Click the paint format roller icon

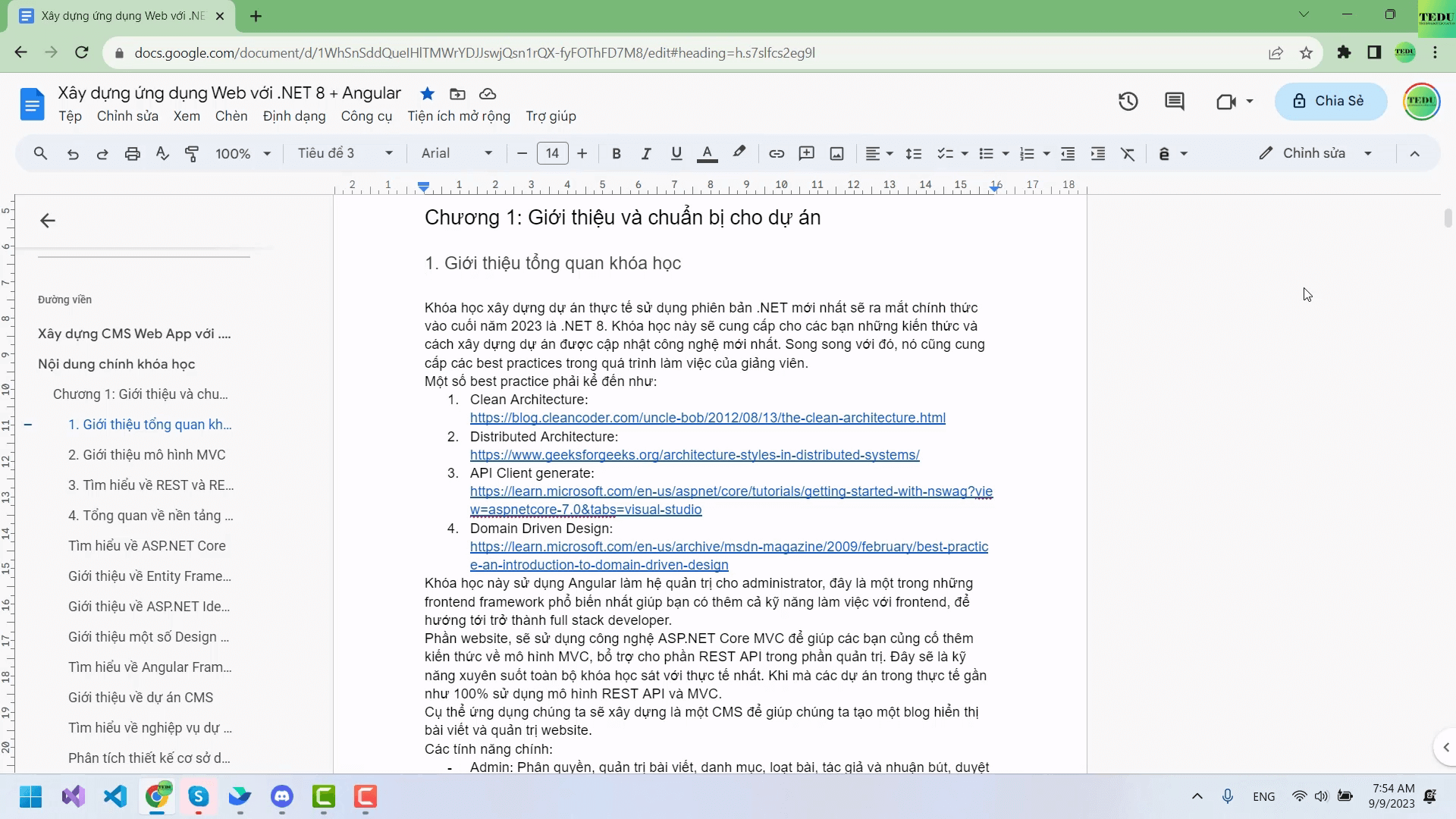coord(192,154)
